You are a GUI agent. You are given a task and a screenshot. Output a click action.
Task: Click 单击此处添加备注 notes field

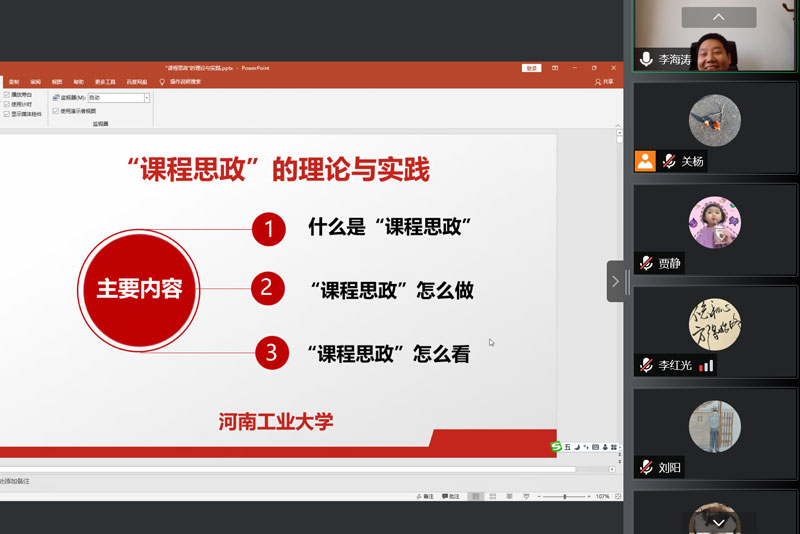15,481
